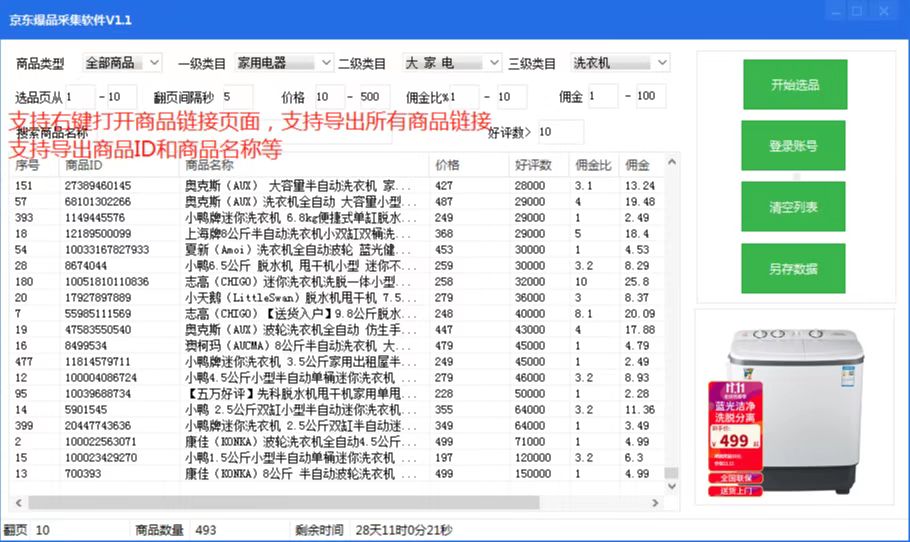910x542 pixels.
Task: Expand the 三级类目 dropdown 洗衣机
Action: point(620,63)
